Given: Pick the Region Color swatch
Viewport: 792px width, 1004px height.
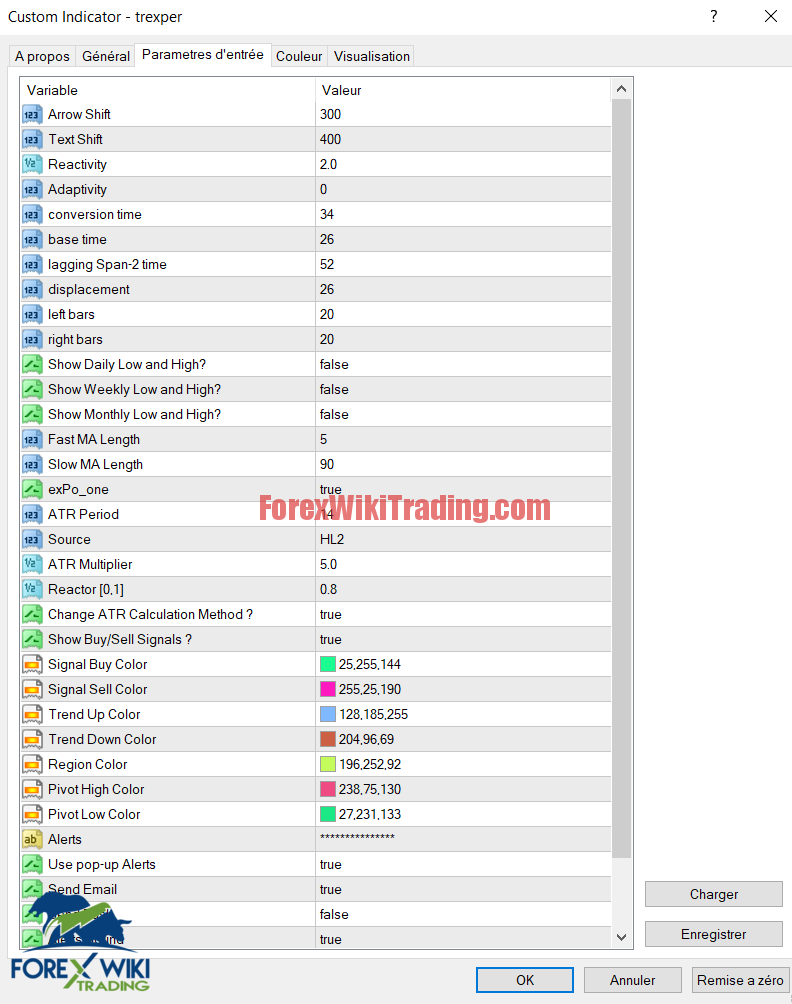Looking at the screenshot, I should [328, 764].
